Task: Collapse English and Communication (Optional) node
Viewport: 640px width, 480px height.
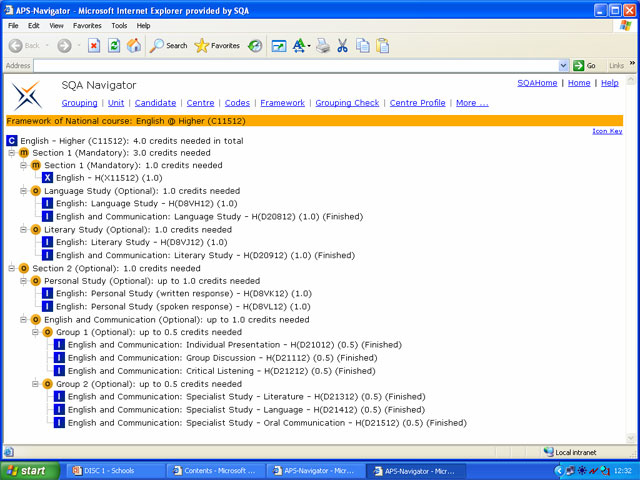Action: coord(23,320)
